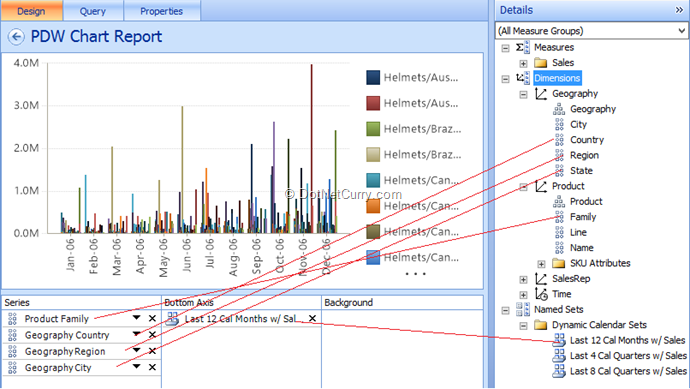Remove Geography City from Series
Viewport: 690px width, 389px height.
pos(152,367)
